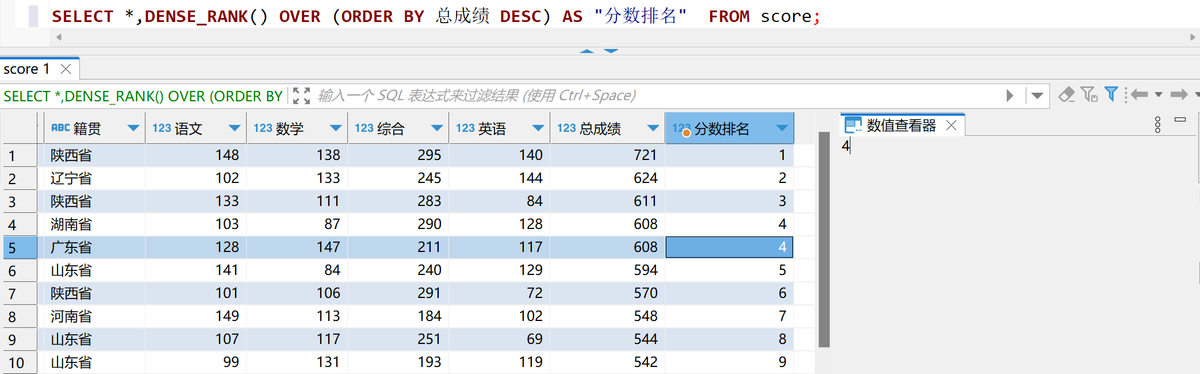Click total score cell 721
Image resolution: width=1200 pixels, height=374 pixels.
(606, 156)
